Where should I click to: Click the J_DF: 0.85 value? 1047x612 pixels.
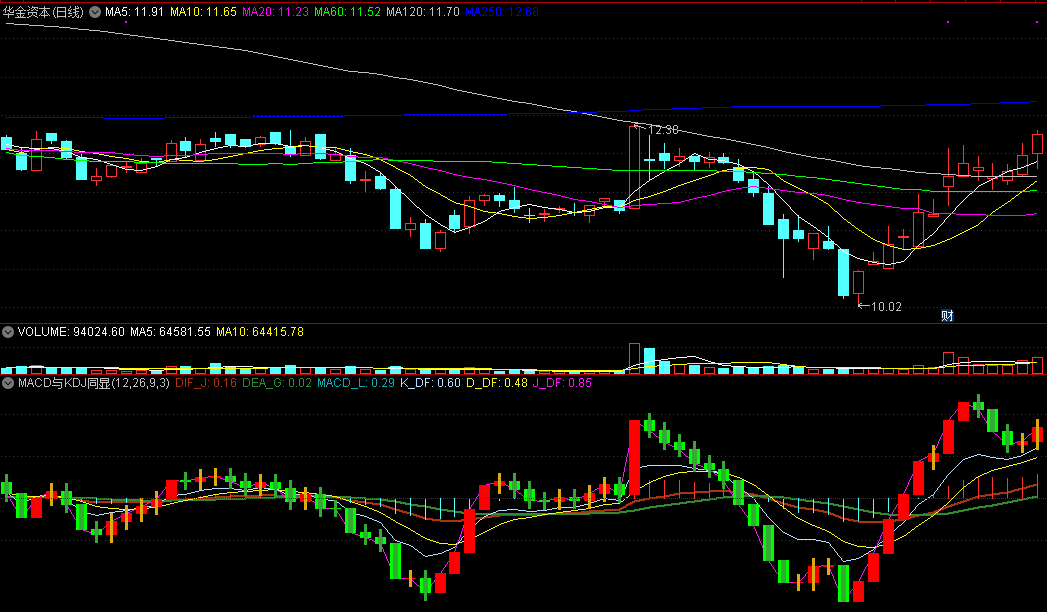[x=562, y=383]
